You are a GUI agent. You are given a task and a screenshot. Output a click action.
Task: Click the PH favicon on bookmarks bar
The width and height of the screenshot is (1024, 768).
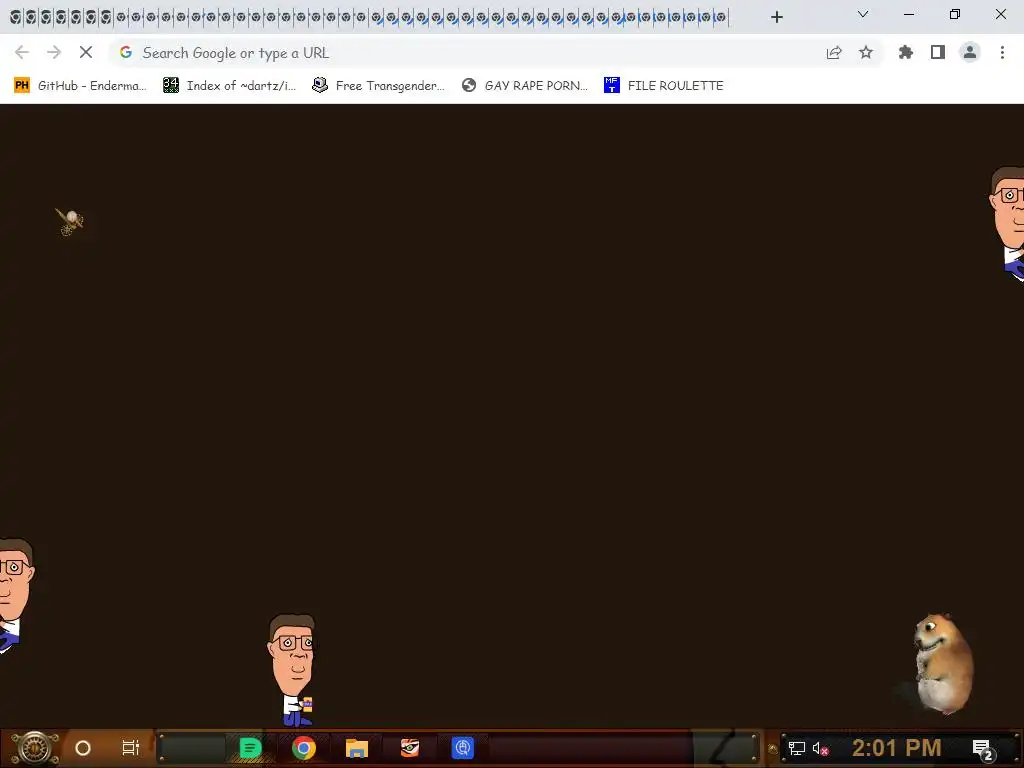22,86
